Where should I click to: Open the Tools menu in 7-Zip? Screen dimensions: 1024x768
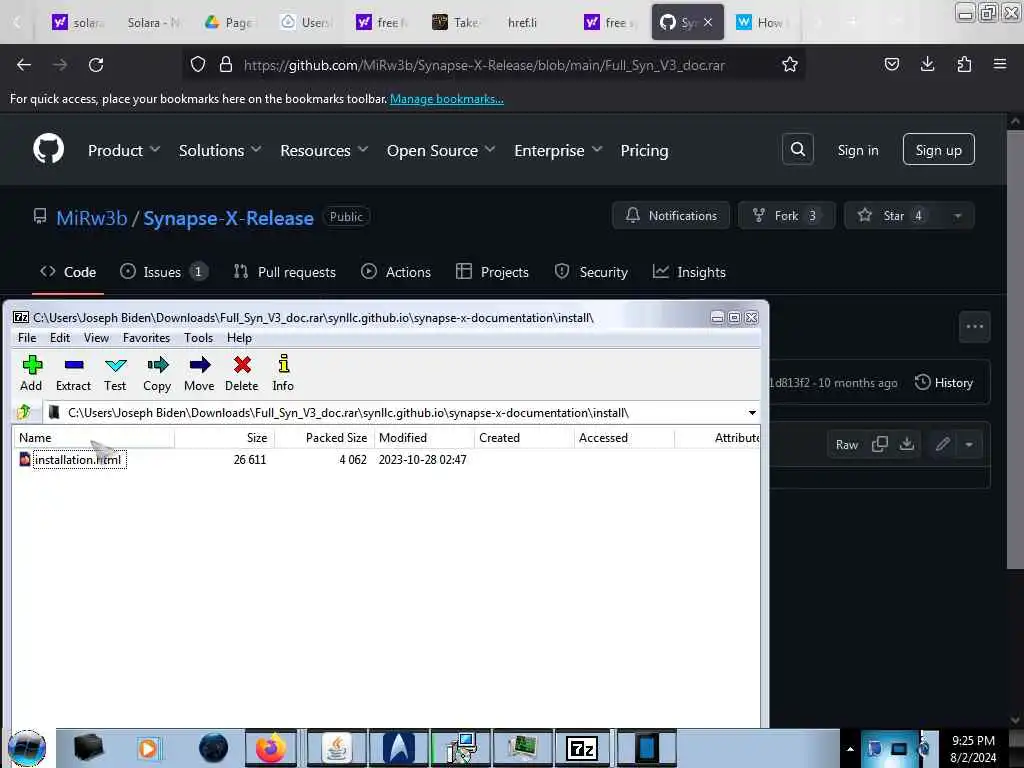click(x=198, y=338)
